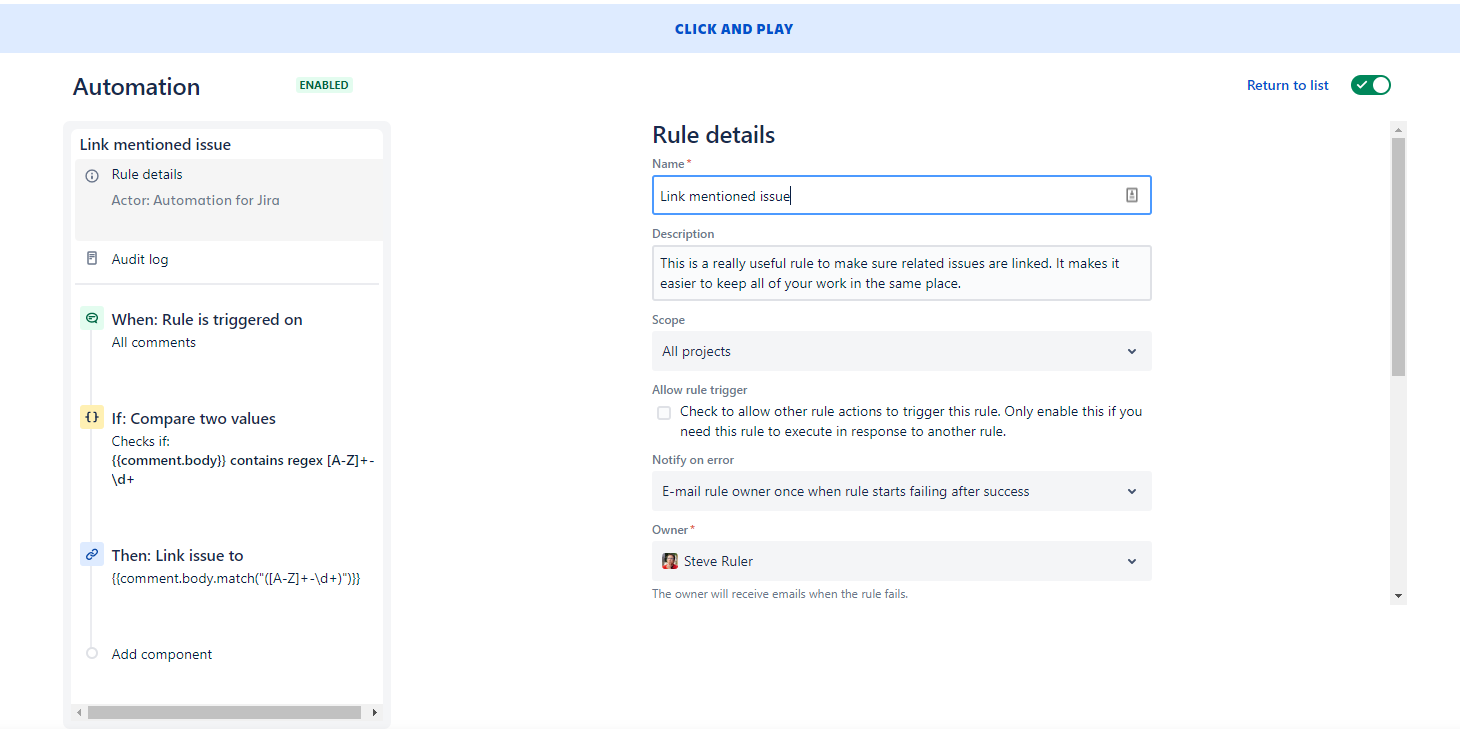
Task: Open the CLICK AND PLAY banner
Action: [734, 28]
